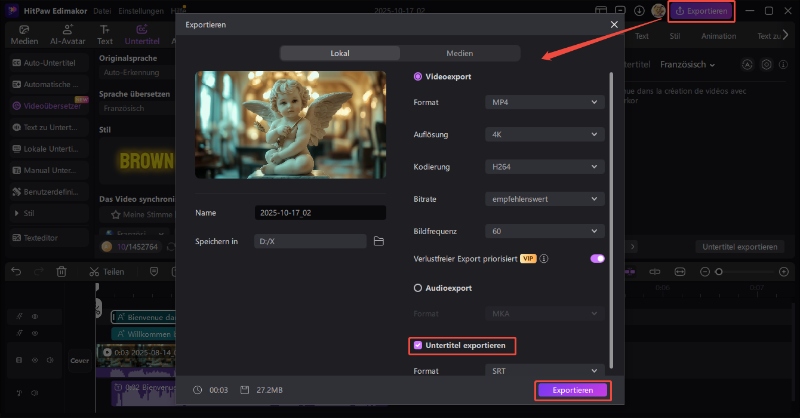Click the trash icon in the timeline toolbar
The height and width of the screenshot is (418, 800).
tap(62, 271)
